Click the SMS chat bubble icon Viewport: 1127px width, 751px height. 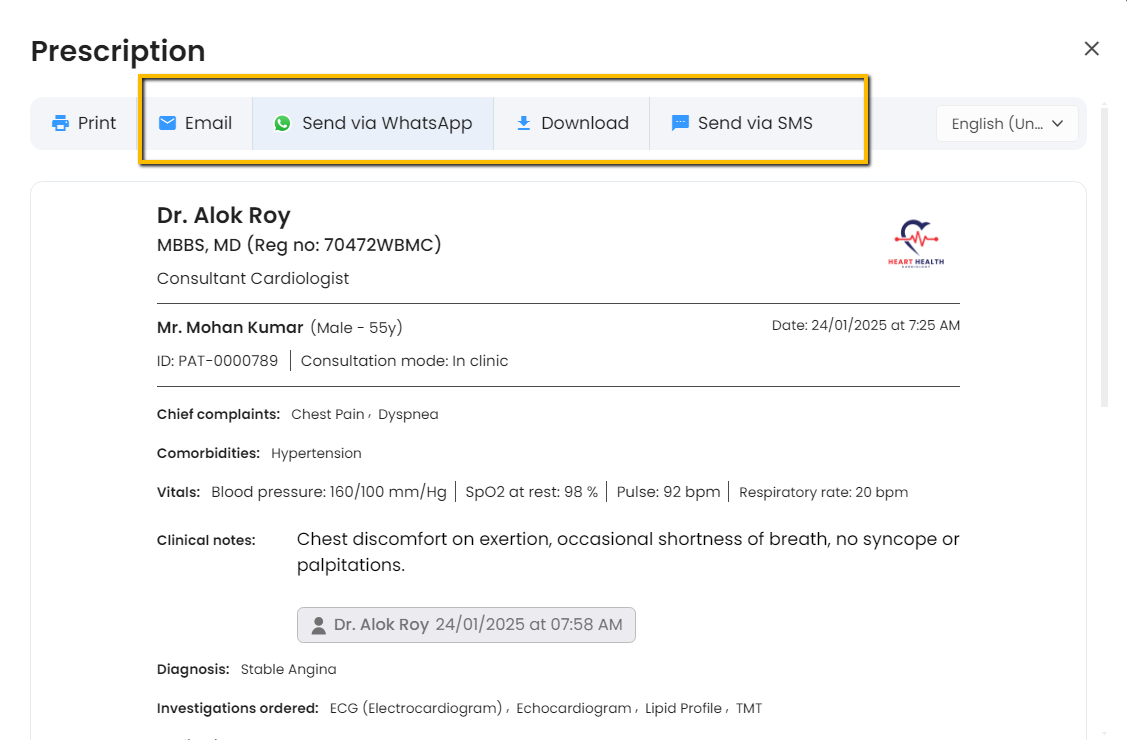[680, 123]
